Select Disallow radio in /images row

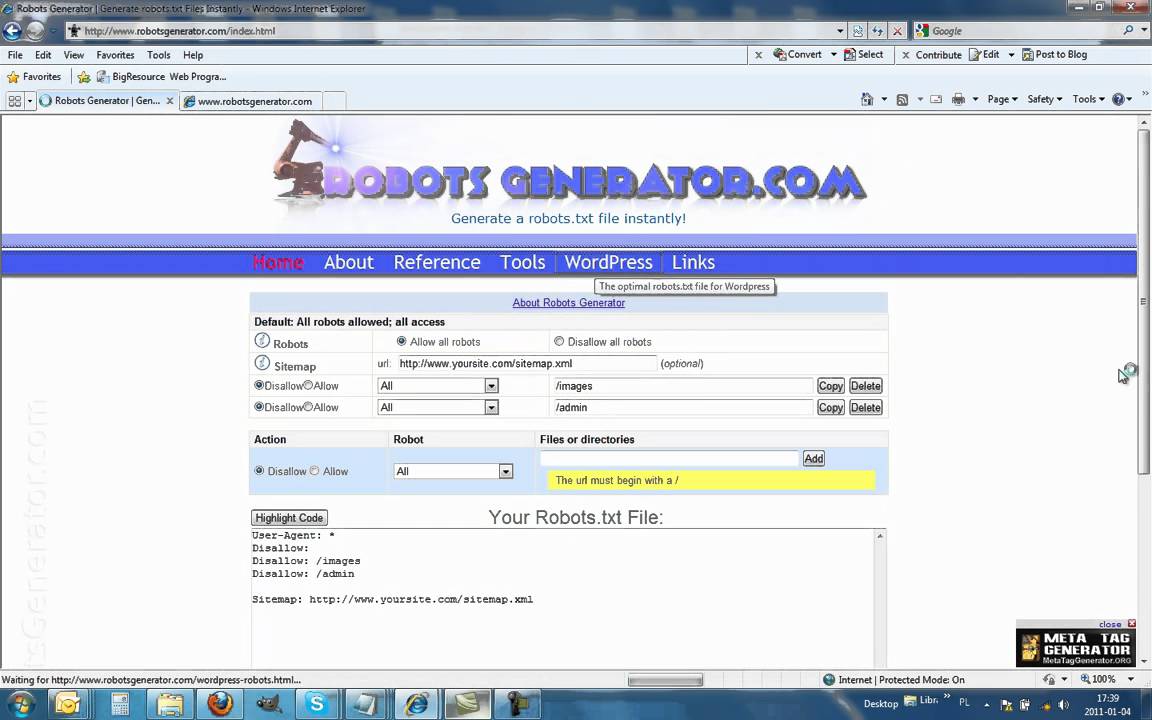(259, 385)
